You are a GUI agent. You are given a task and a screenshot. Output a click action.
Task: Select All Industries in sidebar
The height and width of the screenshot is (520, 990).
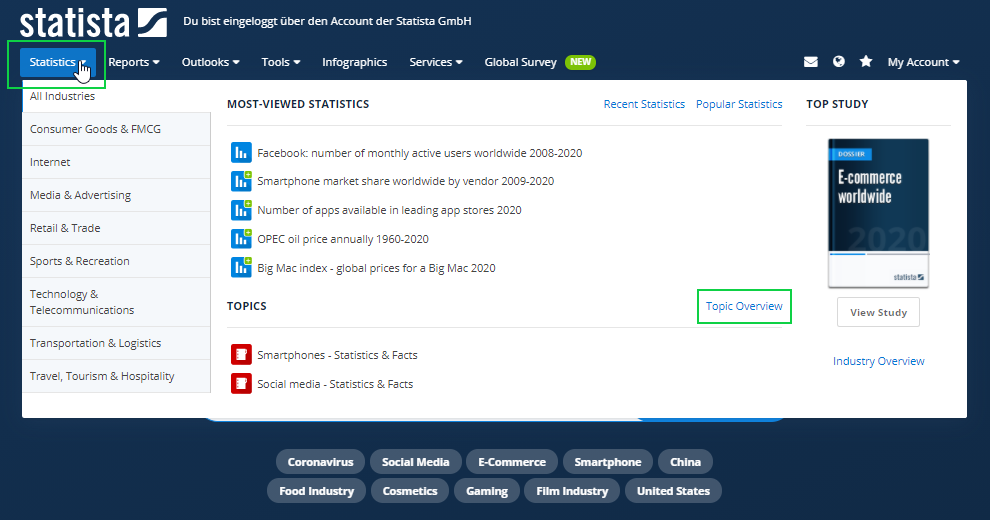(116, 97)
